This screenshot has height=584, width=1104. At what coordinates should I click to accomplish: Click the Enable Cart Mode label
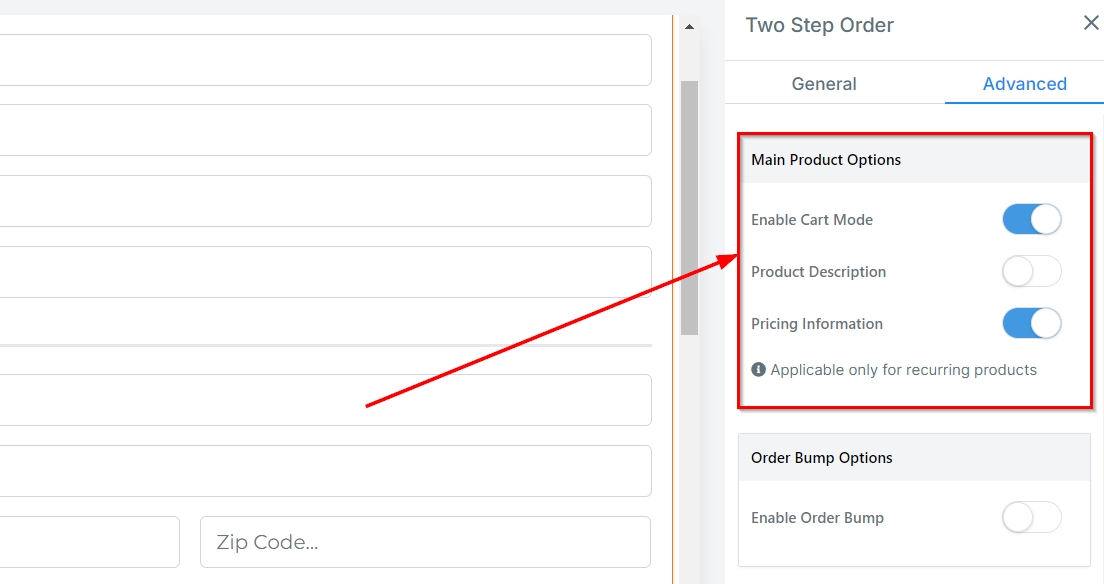[812, 220]
